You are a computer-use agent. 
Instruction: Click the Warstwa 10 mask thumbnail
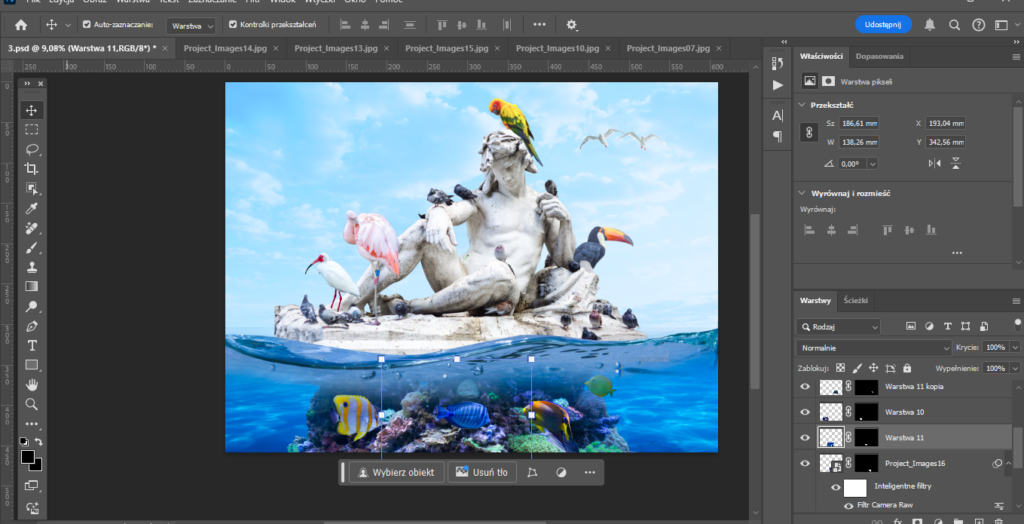click(x=867, y=412)
